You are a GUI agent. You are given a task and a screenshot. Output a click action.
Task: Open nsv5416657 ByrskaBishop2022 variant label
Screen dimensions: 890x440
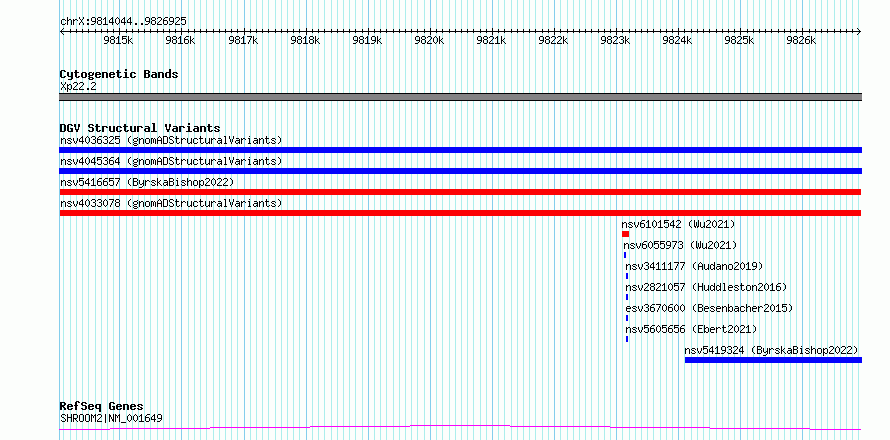[x=147, y=182]
